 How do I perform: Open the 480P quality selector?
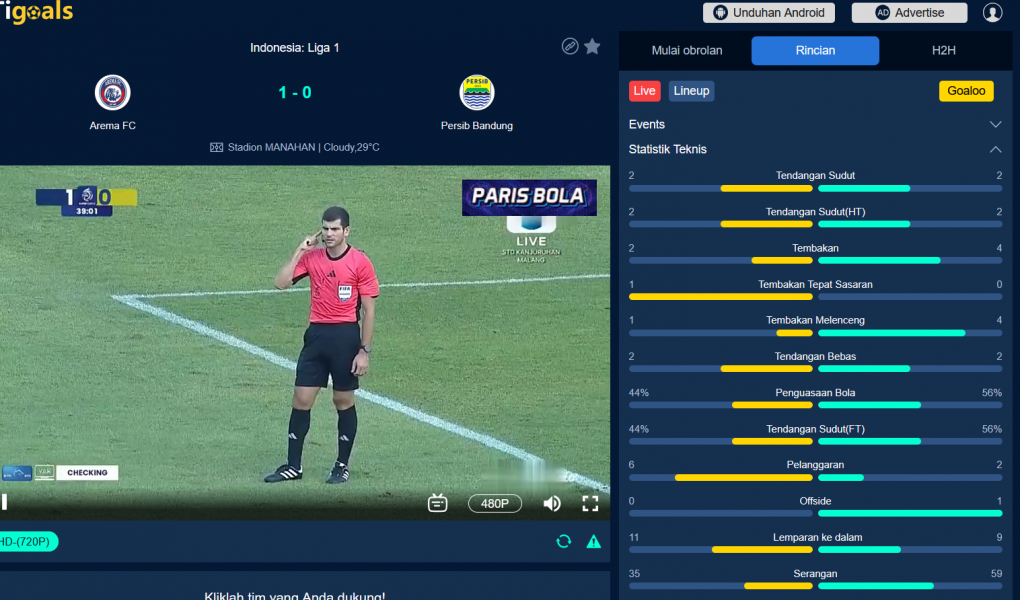coord(494,503)
